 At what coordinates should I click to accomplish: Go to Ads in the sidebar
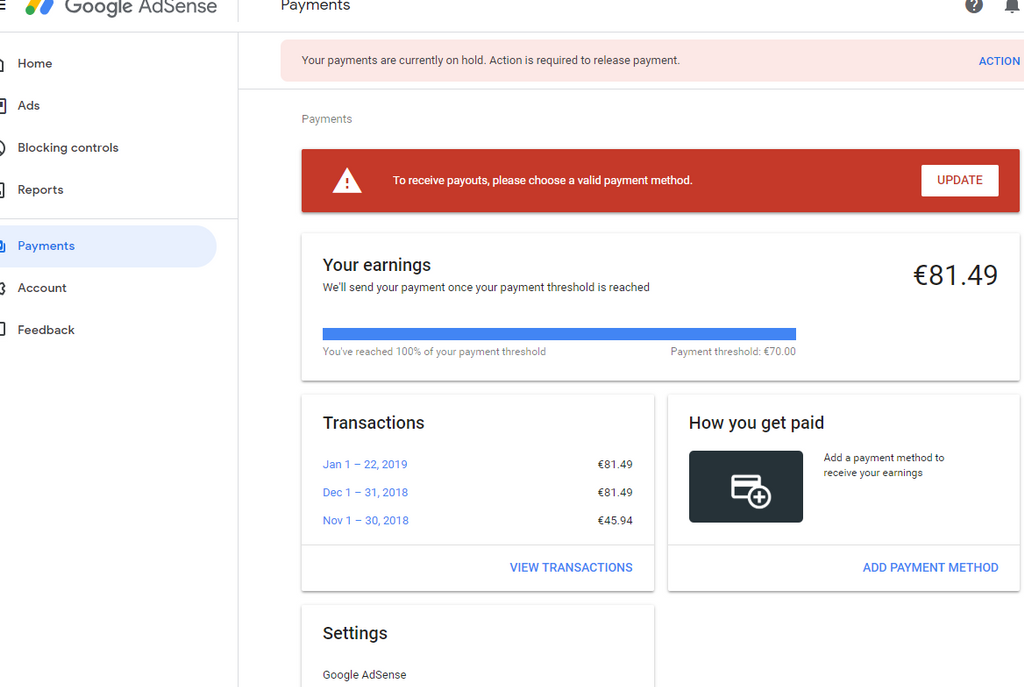coord(29,106)
